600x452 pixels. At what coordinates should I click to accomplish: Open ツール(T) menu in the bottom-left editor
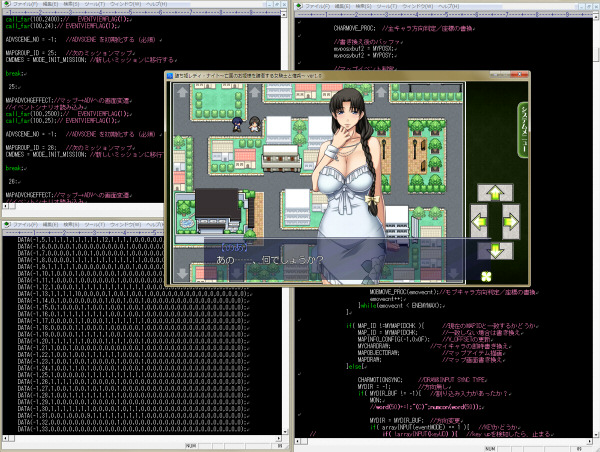[x=94, y=225]
